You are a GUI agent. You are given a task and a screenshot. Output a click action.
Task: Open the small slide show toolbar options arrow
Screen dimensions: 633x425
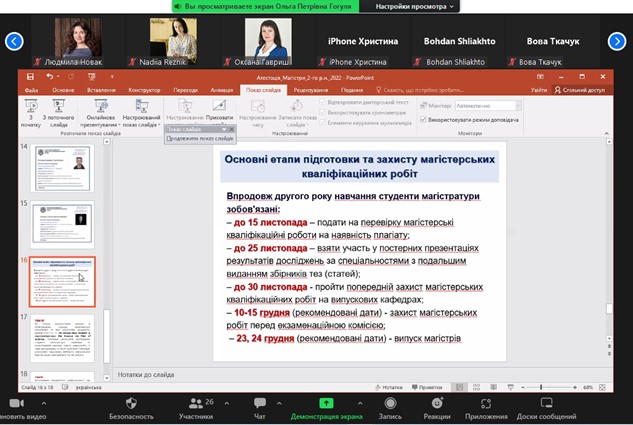(224, 129)
